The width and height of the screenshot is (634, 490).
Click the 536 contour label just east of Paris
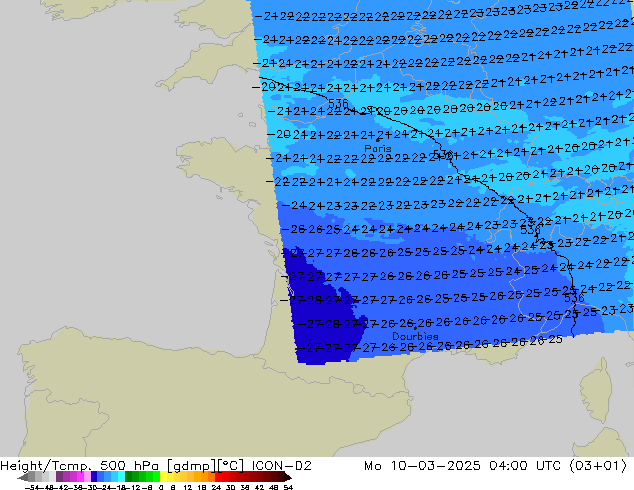click(443, 154)
